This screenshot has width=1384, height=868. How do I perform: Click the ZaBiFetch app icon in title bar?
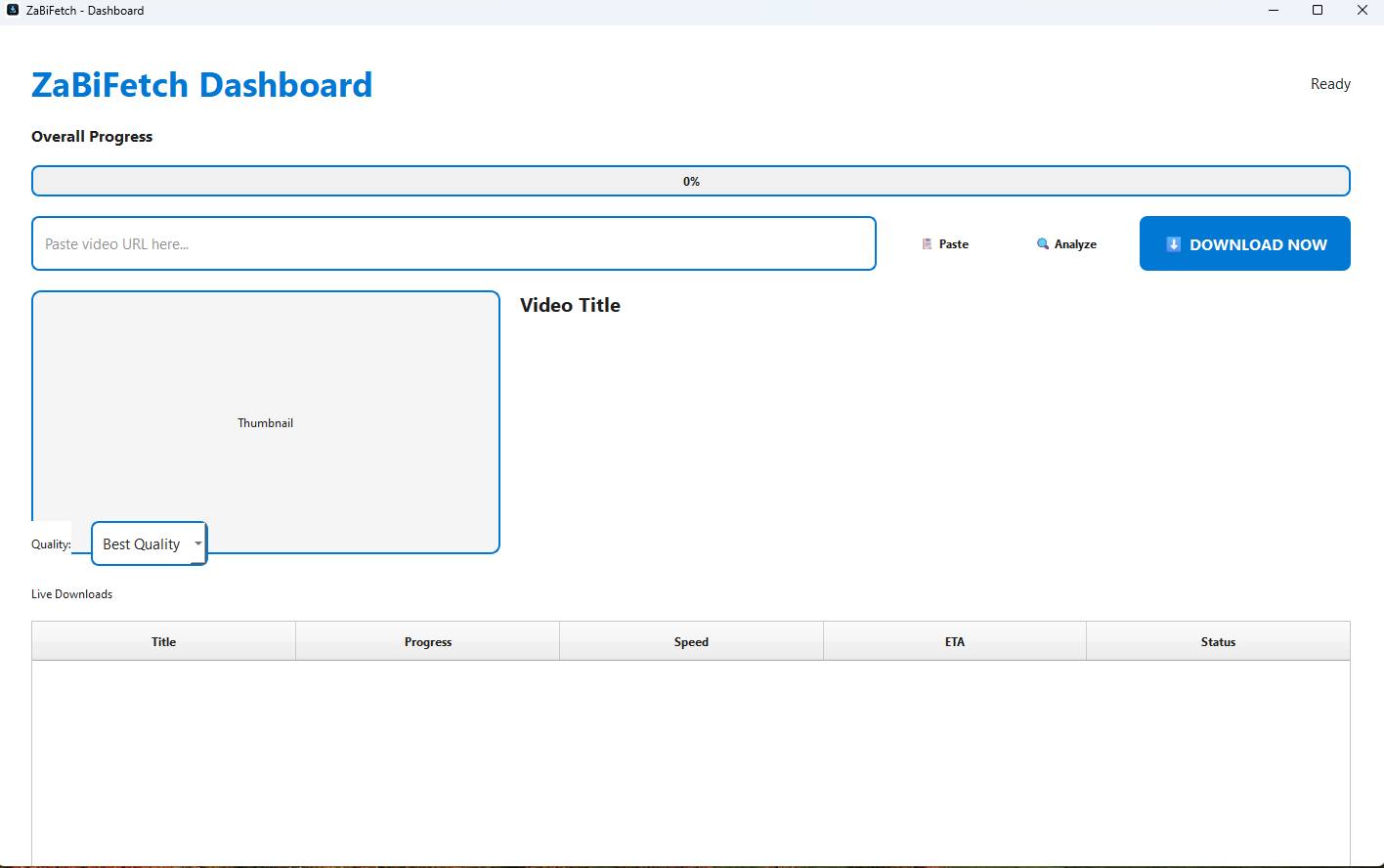[13, 10]
